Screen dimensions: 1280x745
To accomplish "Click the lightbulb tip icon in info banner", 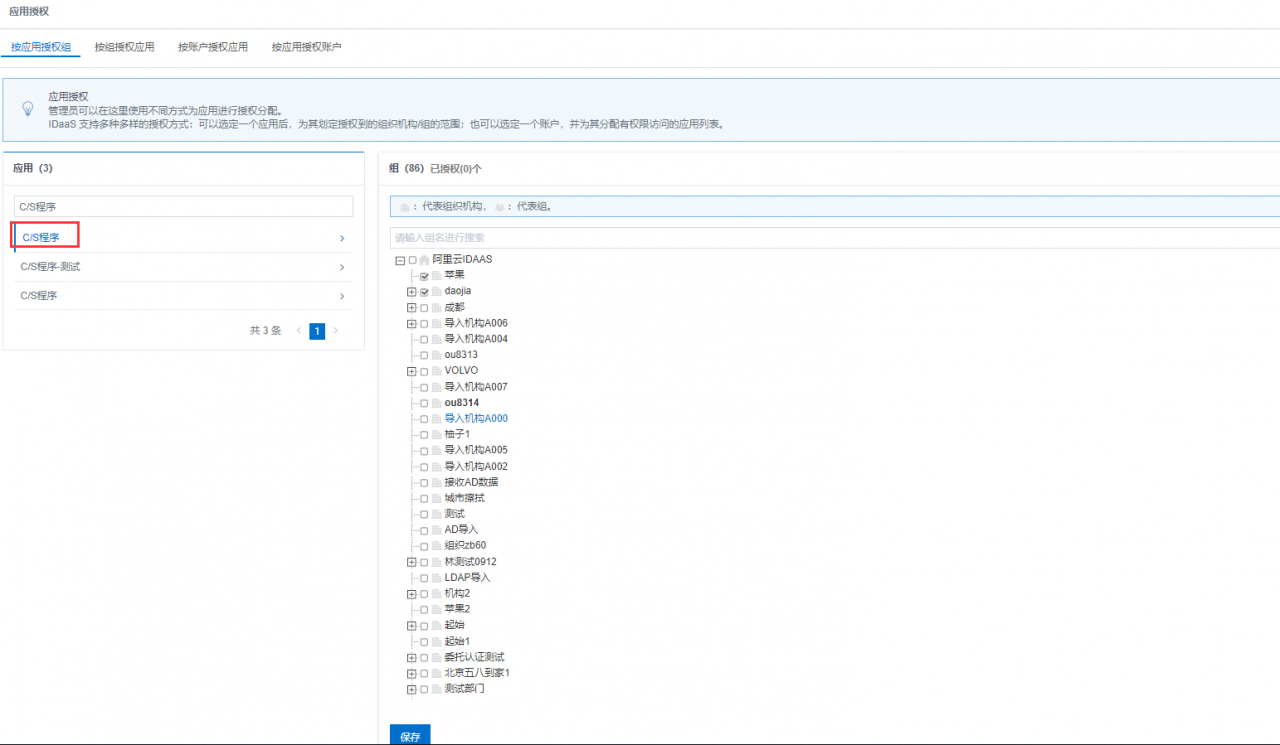I will pyautogui.click(x=28, y=109).
